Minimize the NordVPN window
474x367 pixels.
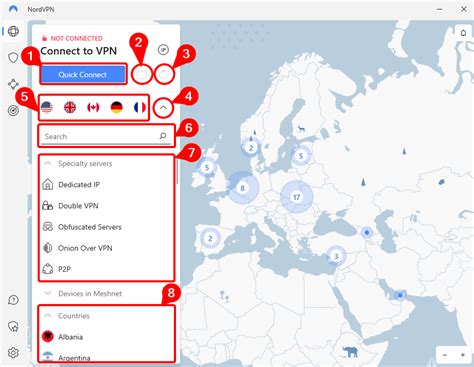[x=440, y=9]
